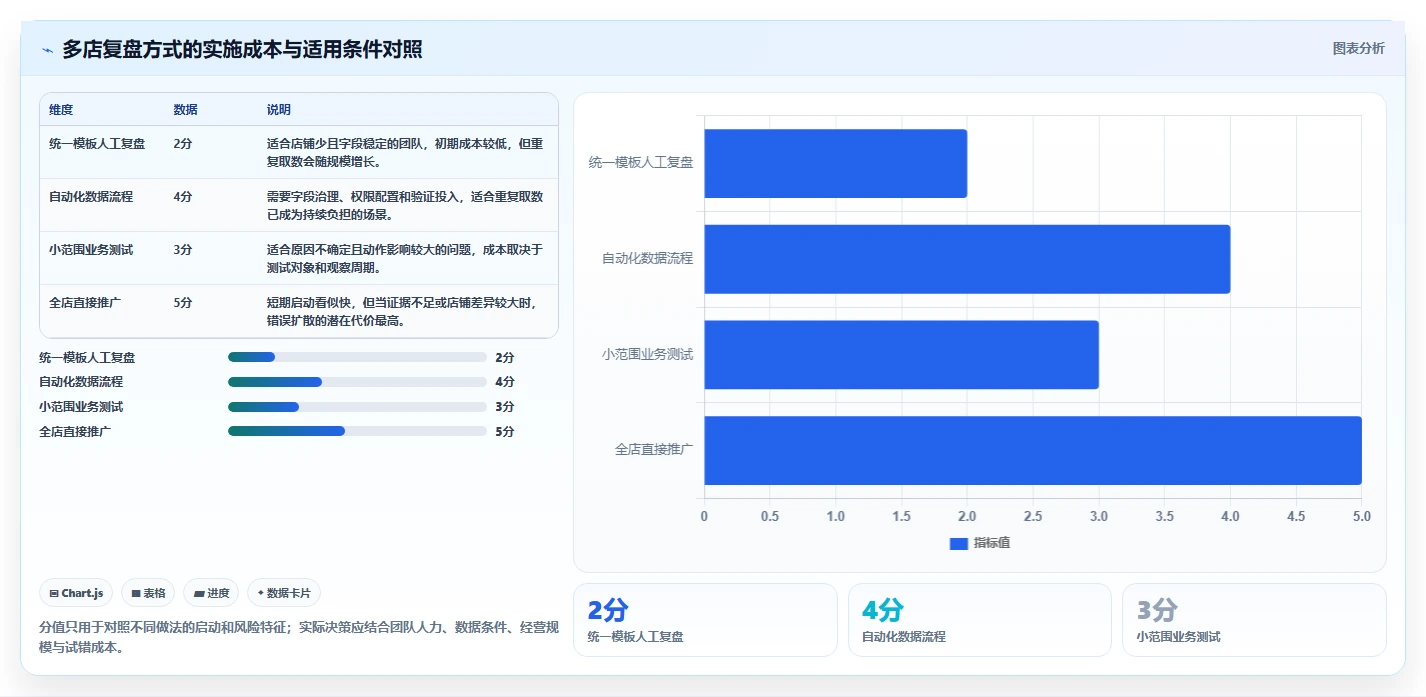Click the 小范围业务测试 chart axis label
Image resolution: width=1426 pixels, height=697 pixels.
648,354
